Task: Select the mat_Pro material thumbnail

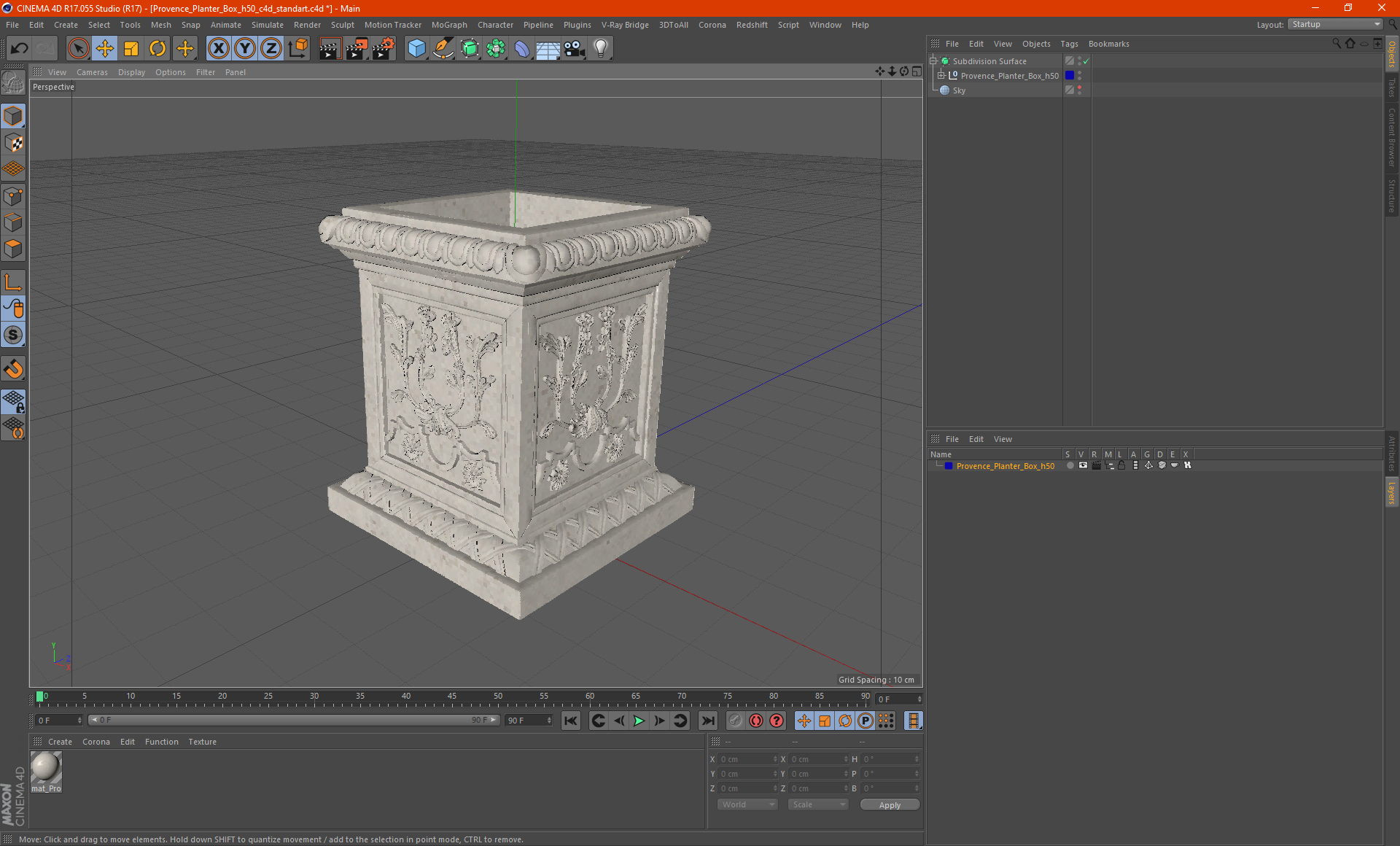Action: [x=46, y=768]
